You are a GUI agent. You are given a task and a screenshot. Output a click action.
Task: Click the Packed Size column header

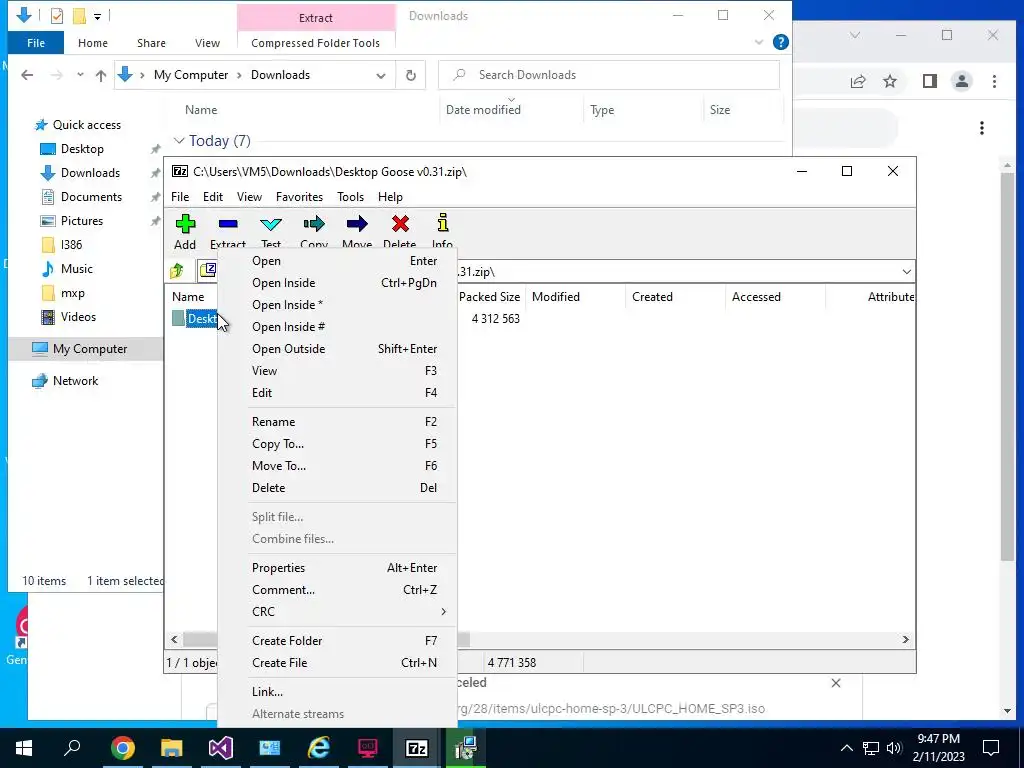(490, 297)
